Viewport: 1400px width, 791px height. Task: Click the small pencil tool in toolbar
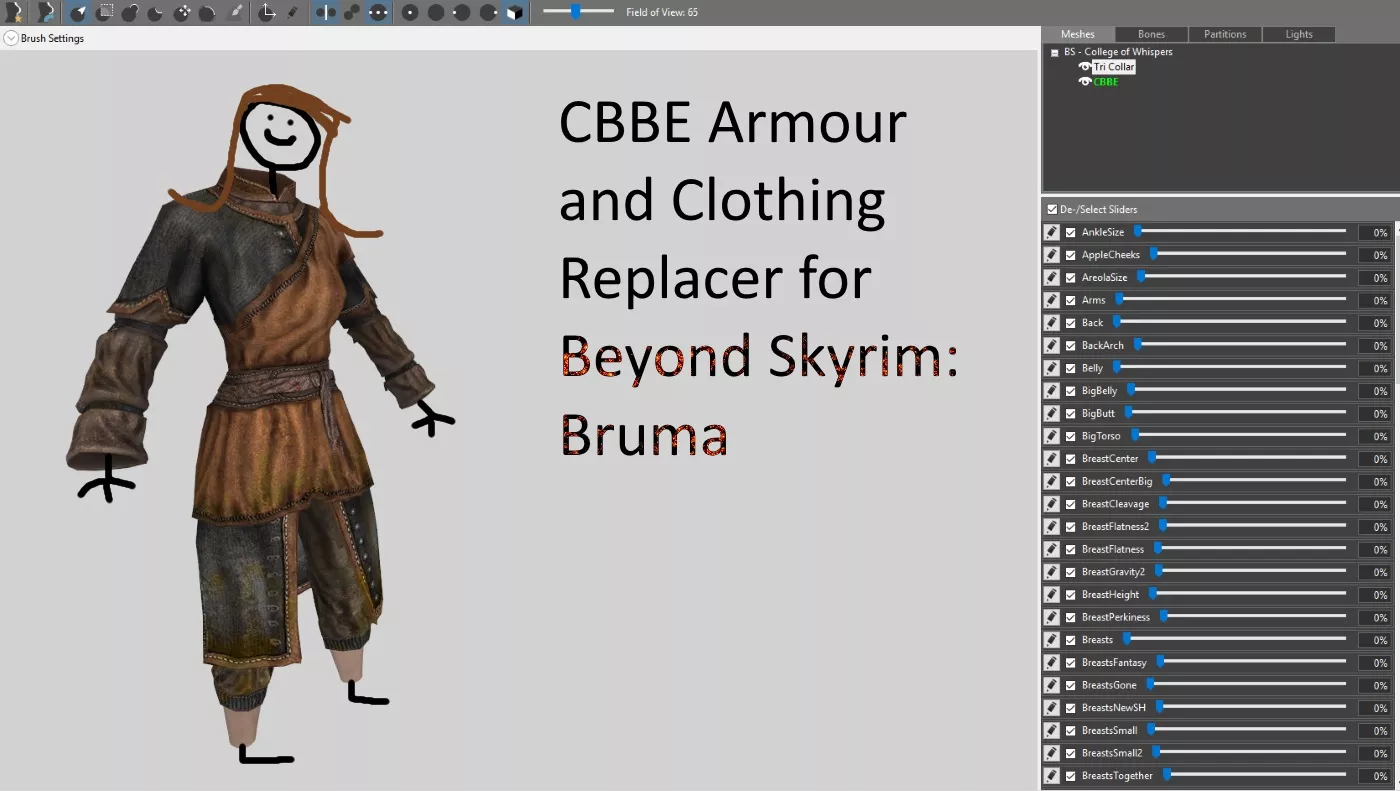pyautogui.click(x=293, y=12)
